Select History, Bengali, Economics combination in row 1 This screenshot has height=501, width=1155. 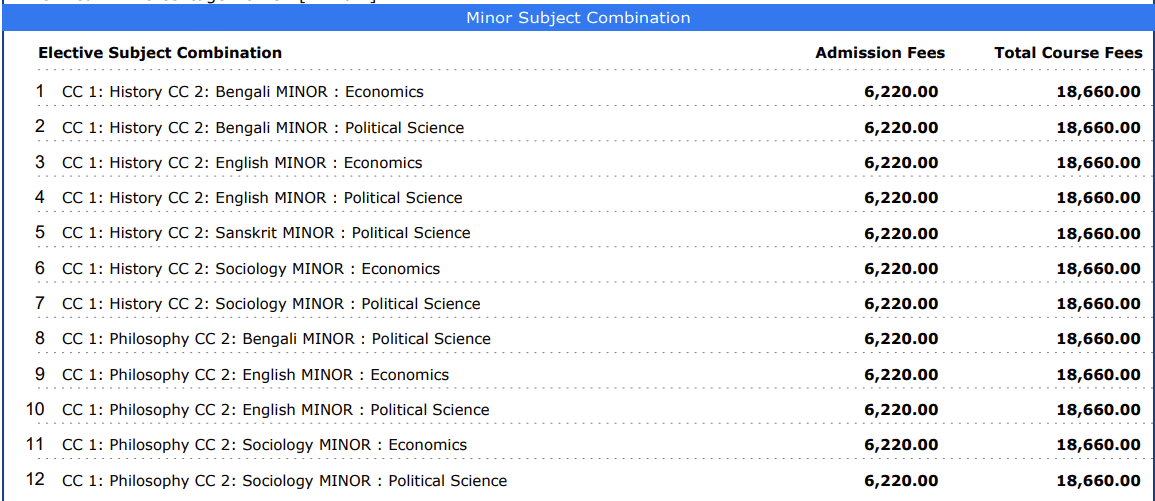point(242,92)
